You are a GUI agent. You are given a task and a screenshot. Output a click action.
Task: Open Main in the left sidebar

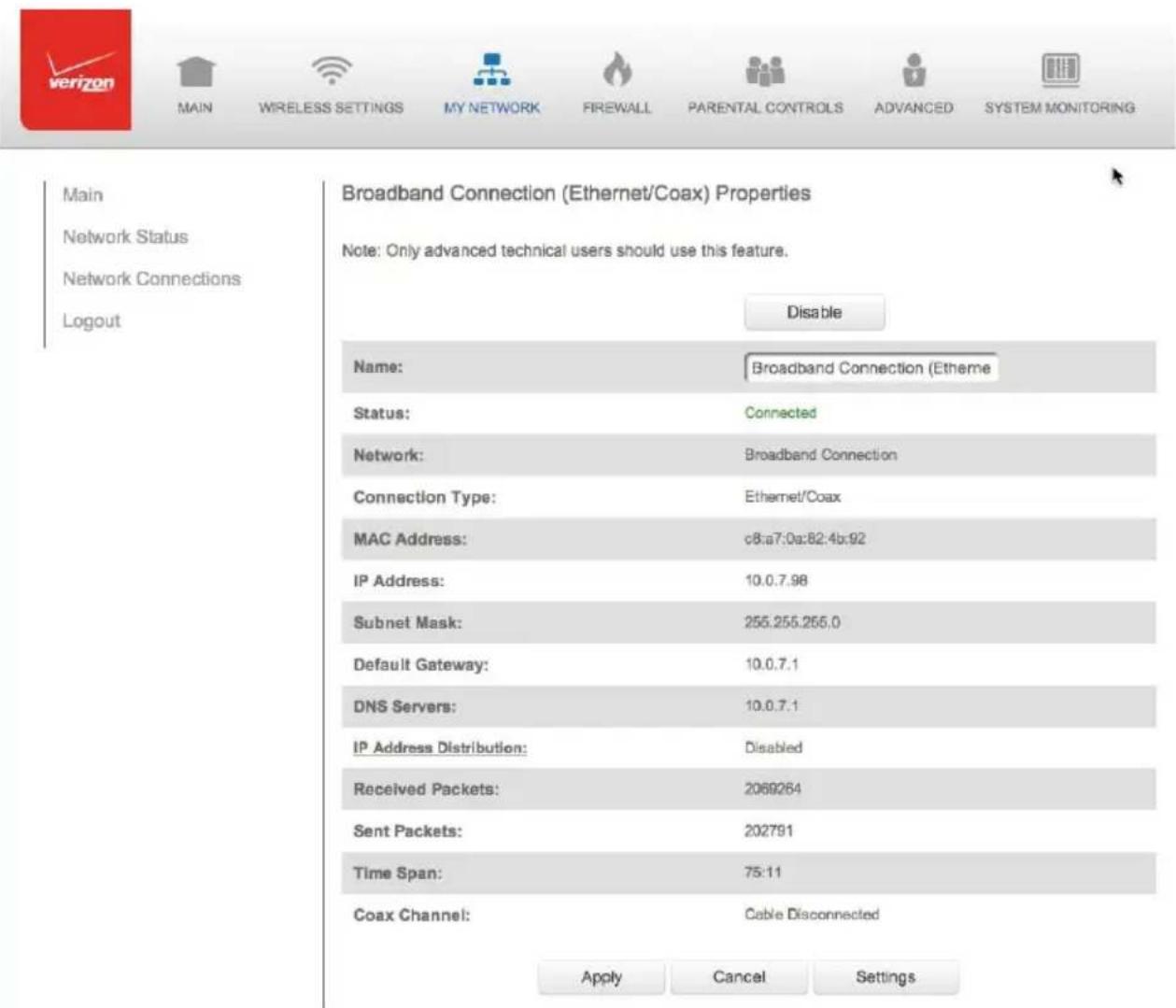click(82, 195)
